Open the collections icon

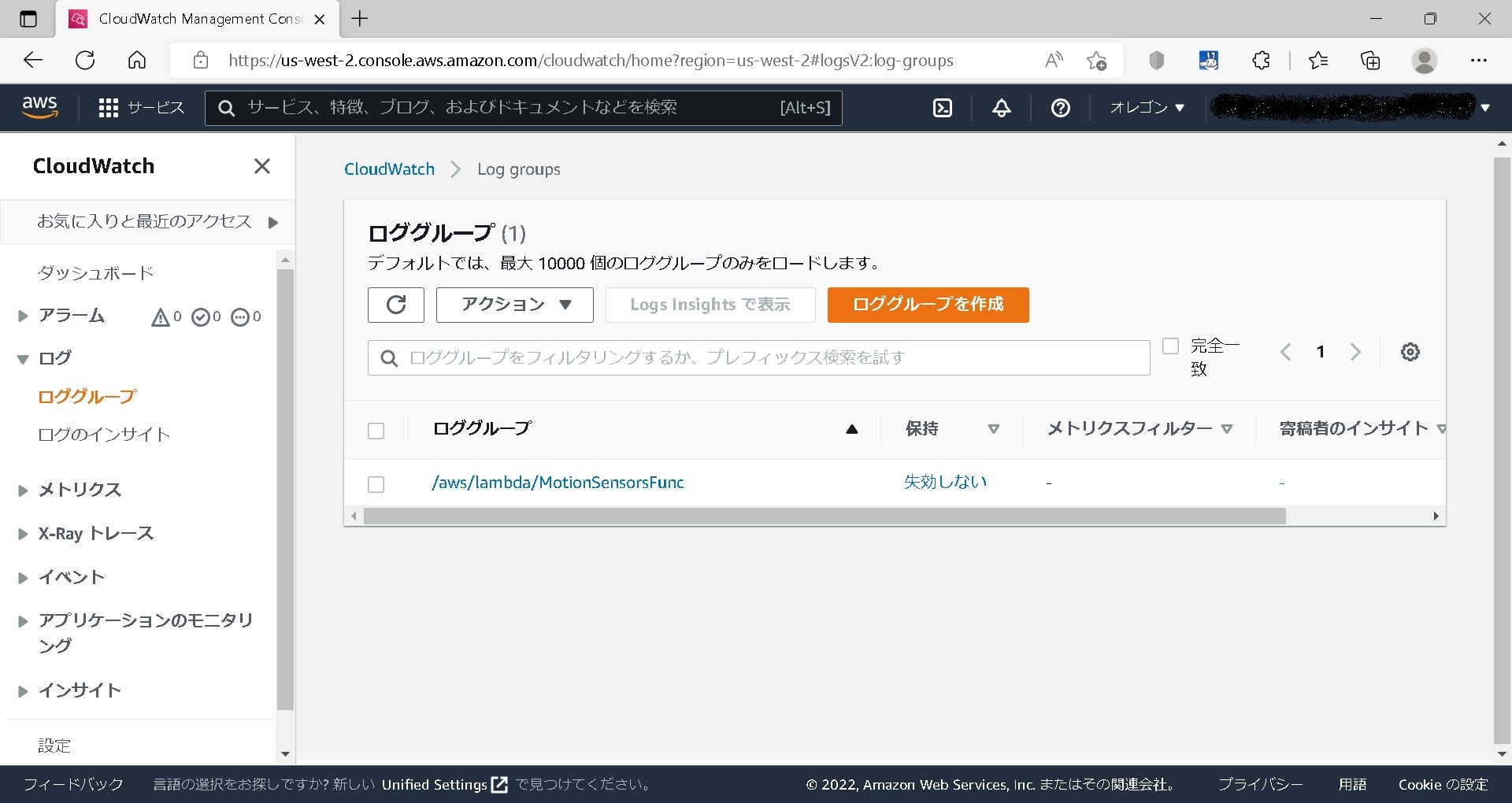(1370, 60)
